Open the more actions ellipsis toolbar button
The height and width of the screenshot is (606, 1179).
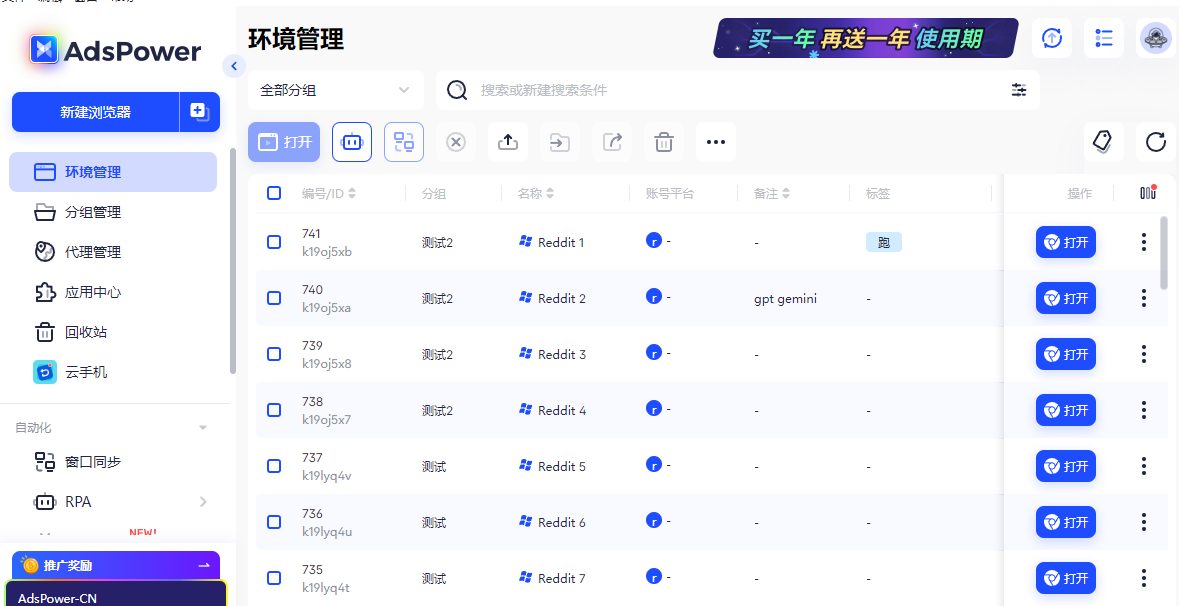tap(716, 142)
